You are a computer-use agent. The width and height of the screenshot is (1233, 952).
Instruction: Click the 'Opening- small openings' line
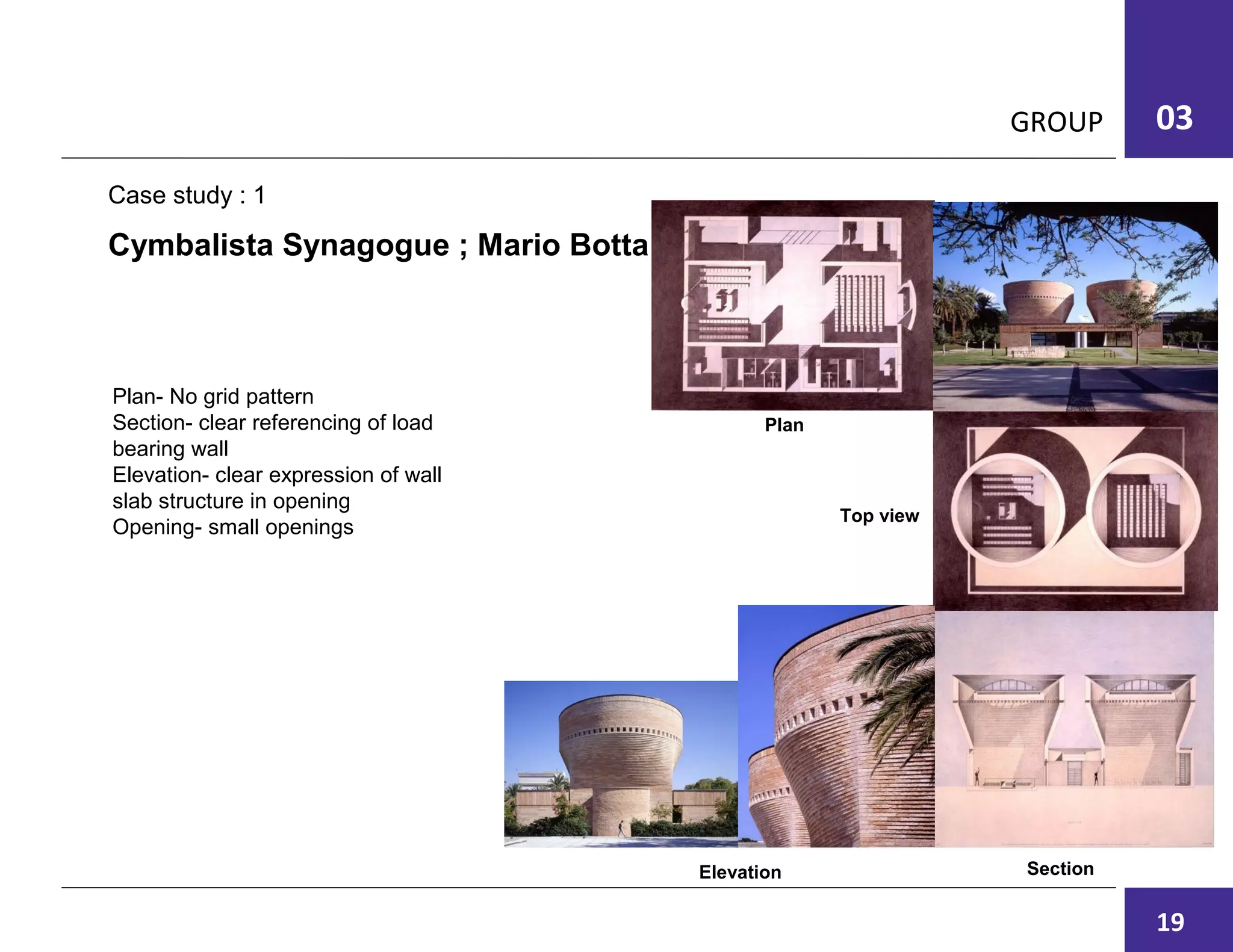click(233, 527)
